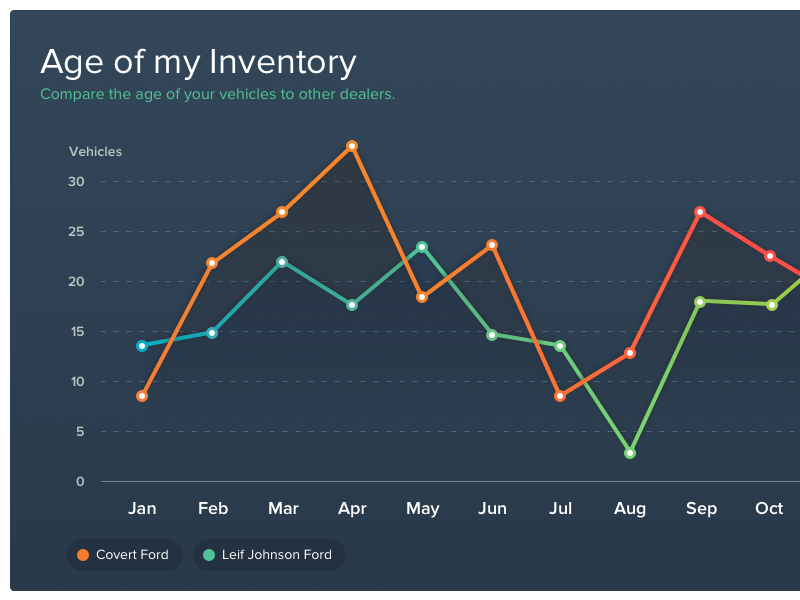800x600 pixels.
Task: Select Covert Ford's June data point
Action: tap(492, 245)
